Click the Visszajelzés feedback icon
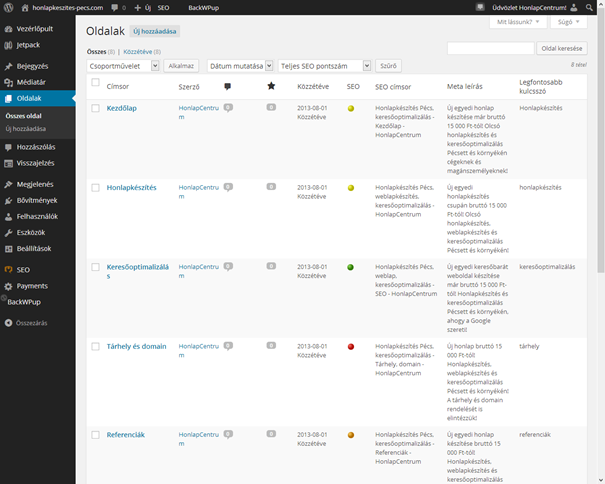 8,163
